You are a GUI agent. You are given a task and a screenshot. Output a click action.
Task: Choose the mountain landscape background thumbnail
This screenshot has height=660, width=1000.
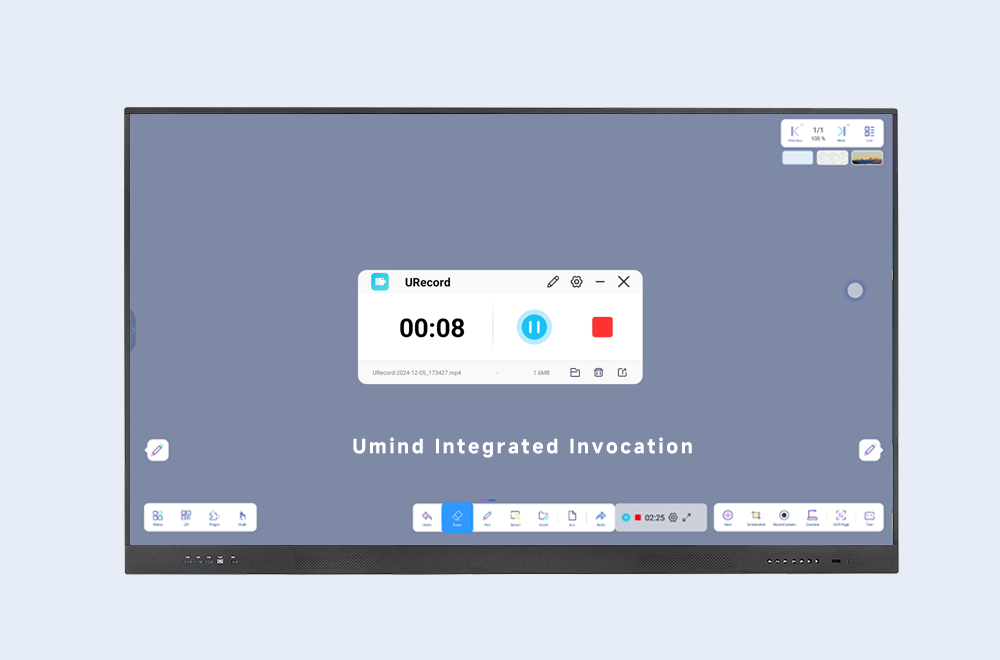[867, 158]
